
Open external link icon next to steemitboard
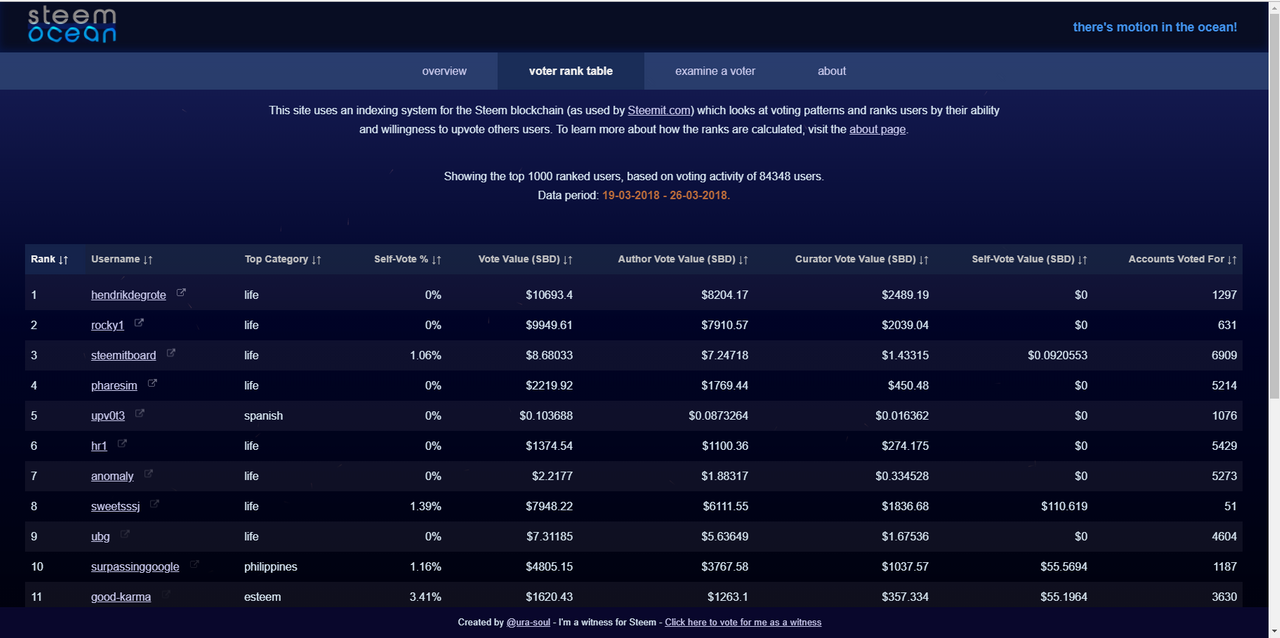(x=171, y=353)
